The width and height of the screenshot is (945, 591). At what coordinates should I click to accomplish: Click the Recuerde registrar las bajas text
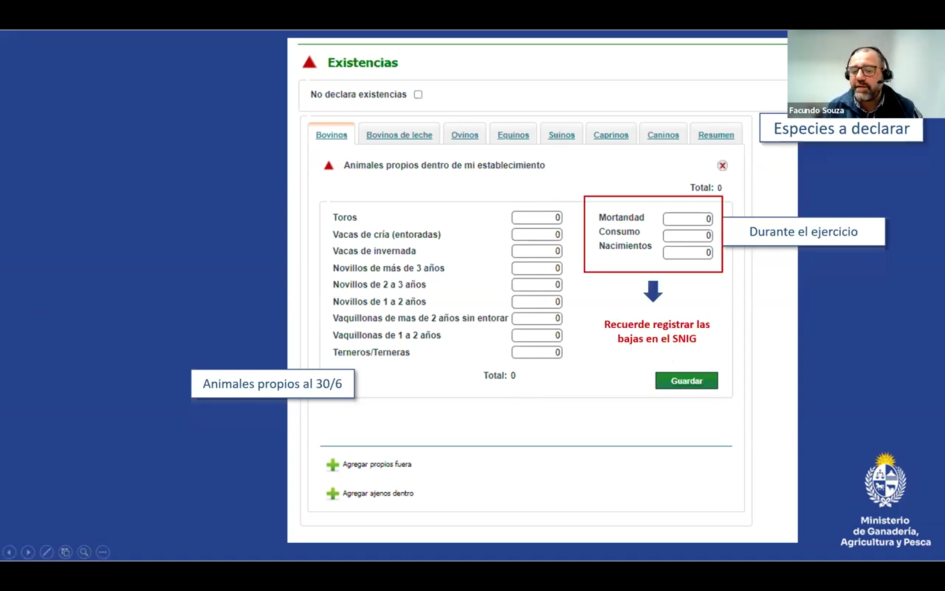[x=657, y=331]
